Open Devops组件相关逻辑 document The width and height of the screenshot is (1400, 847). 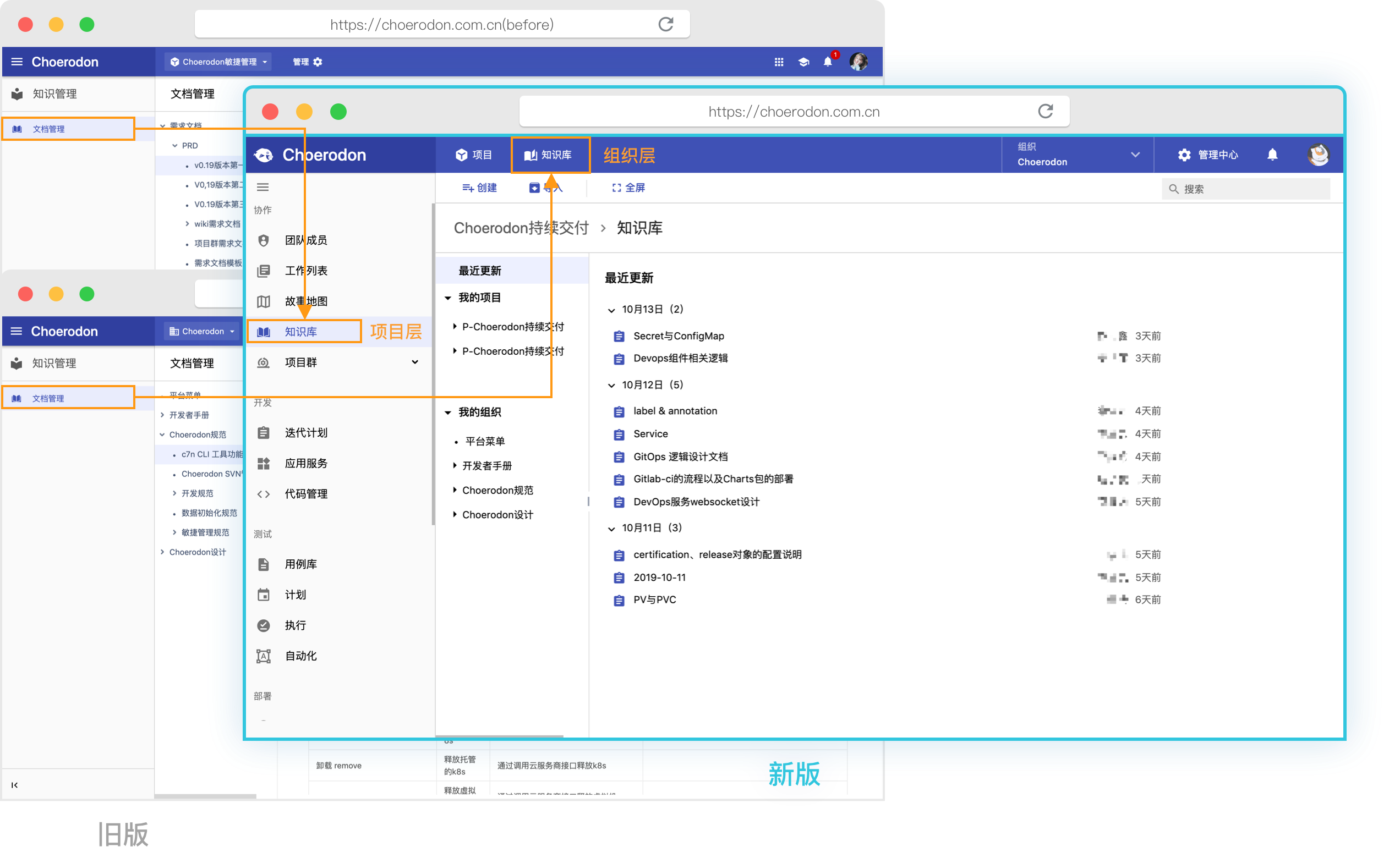pos(680,358)
